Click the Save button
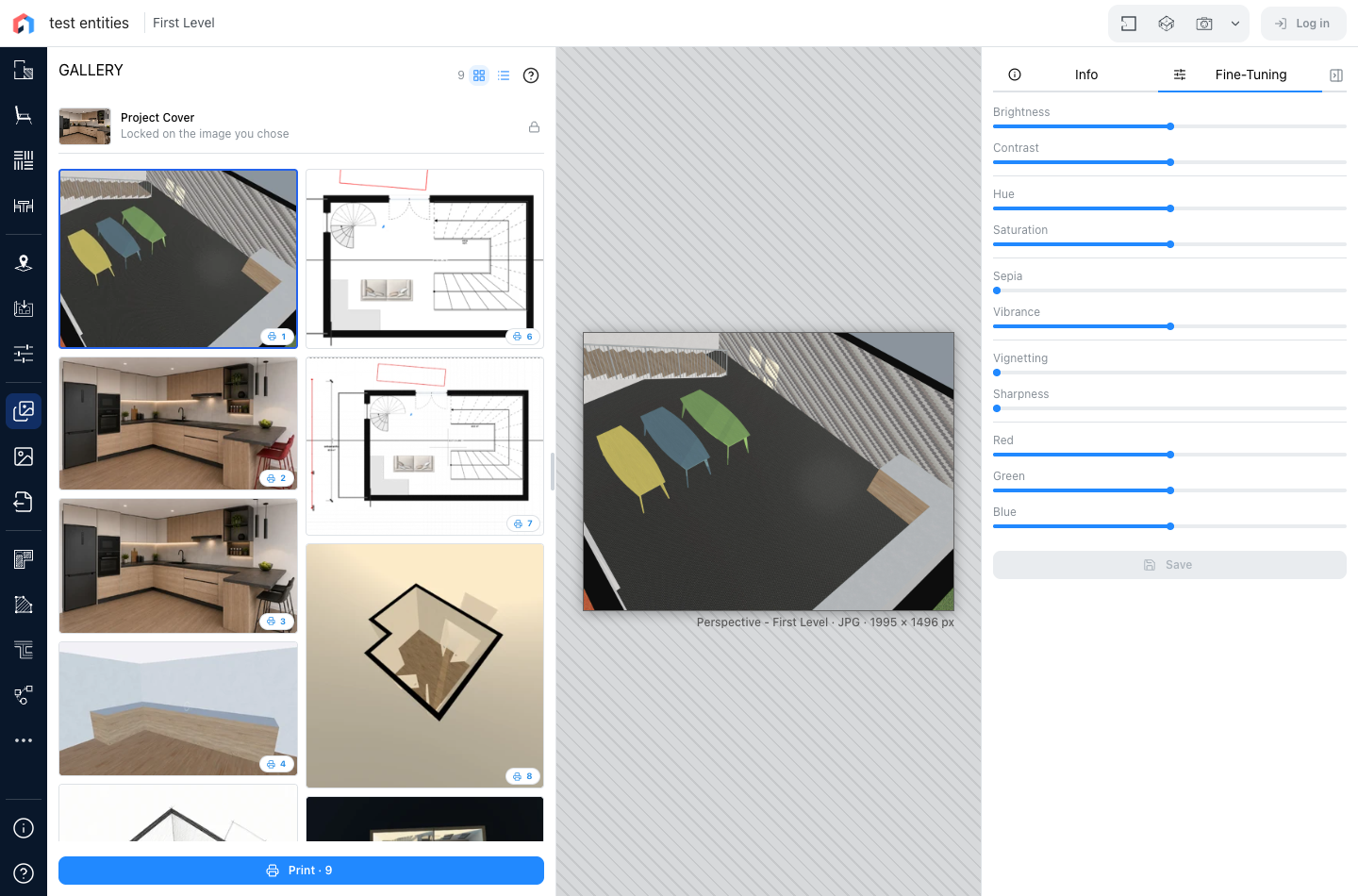1358x896 pixels. pos(1169,565)
